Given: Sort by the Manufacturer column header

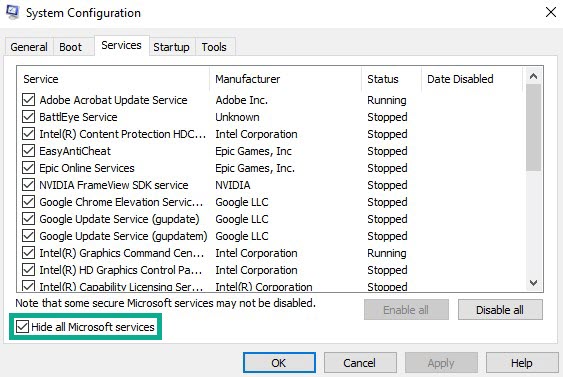Looking at the screenshot, I should (285, 79).
